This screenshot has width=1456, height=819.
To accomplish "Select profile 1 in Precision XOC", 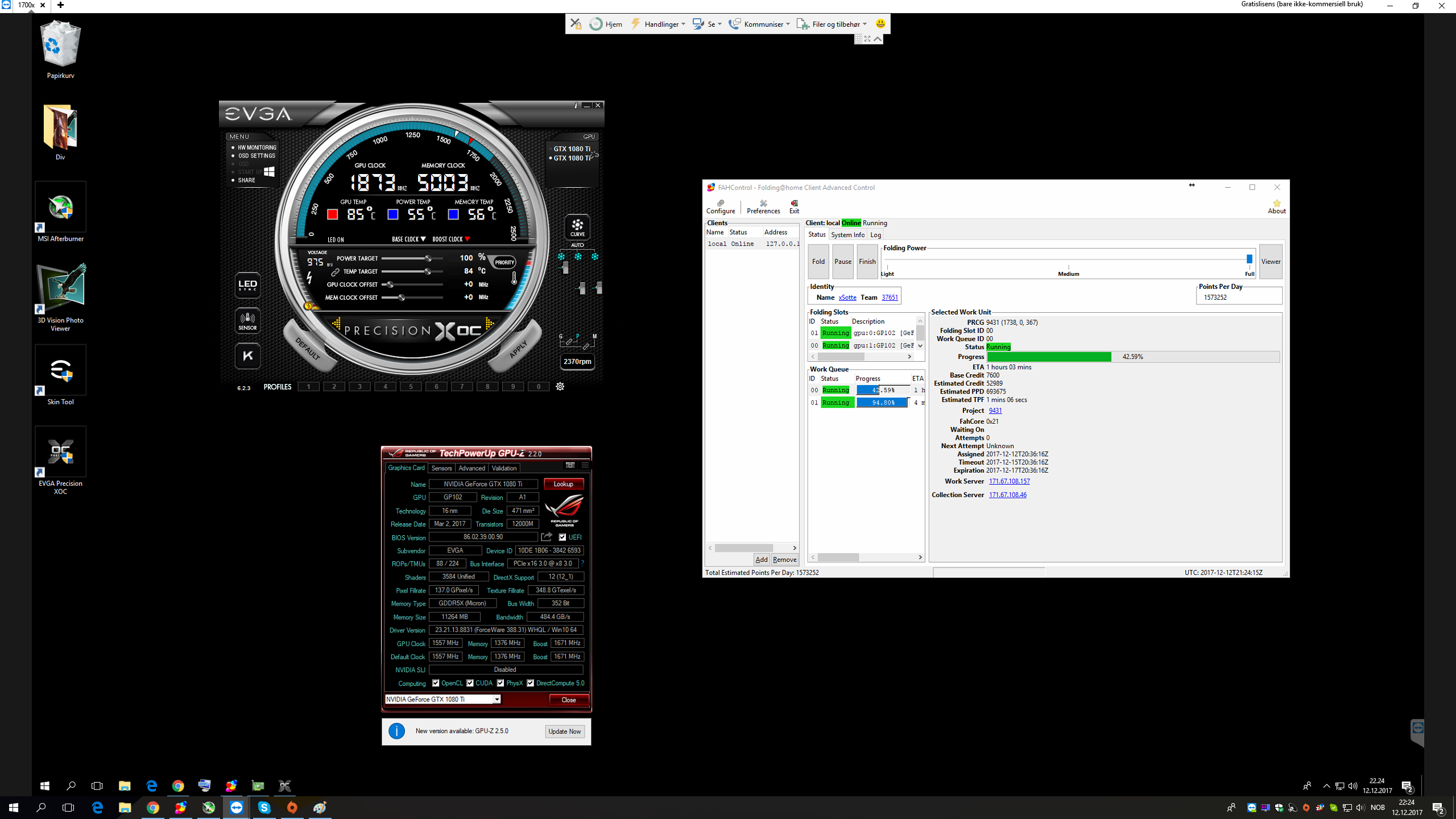I will [x=309, y=387].
